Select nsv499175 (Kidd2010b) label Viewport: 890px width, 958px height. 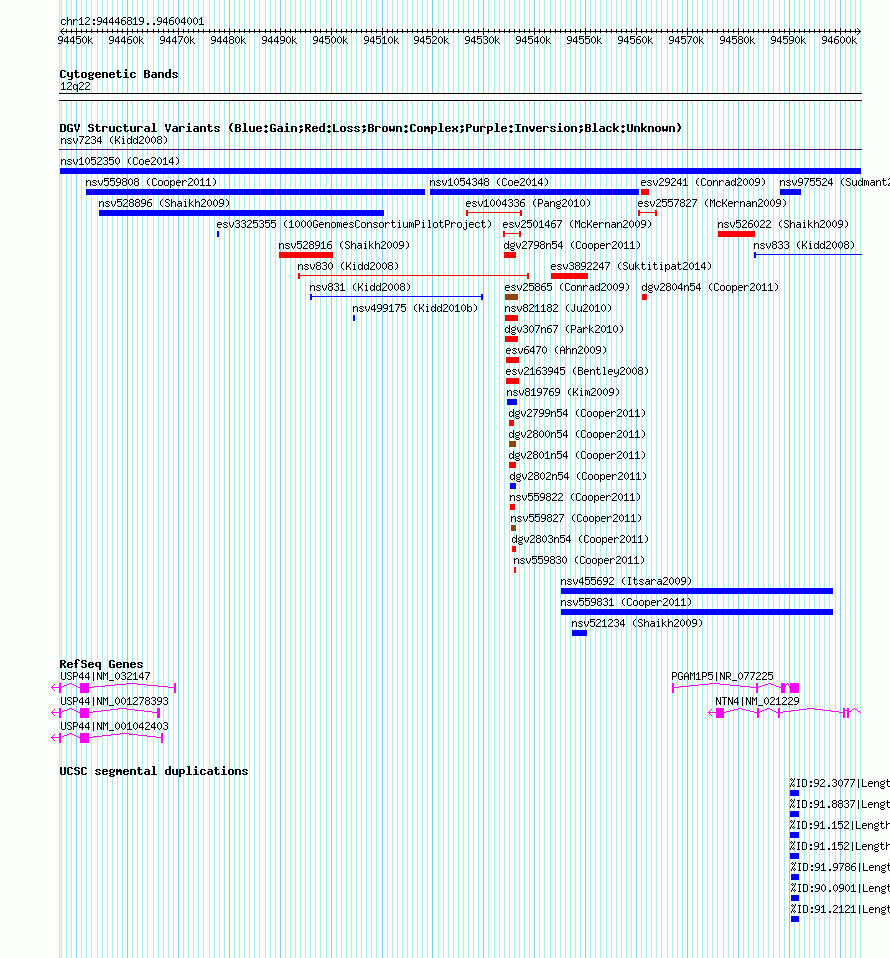[415, 308]
